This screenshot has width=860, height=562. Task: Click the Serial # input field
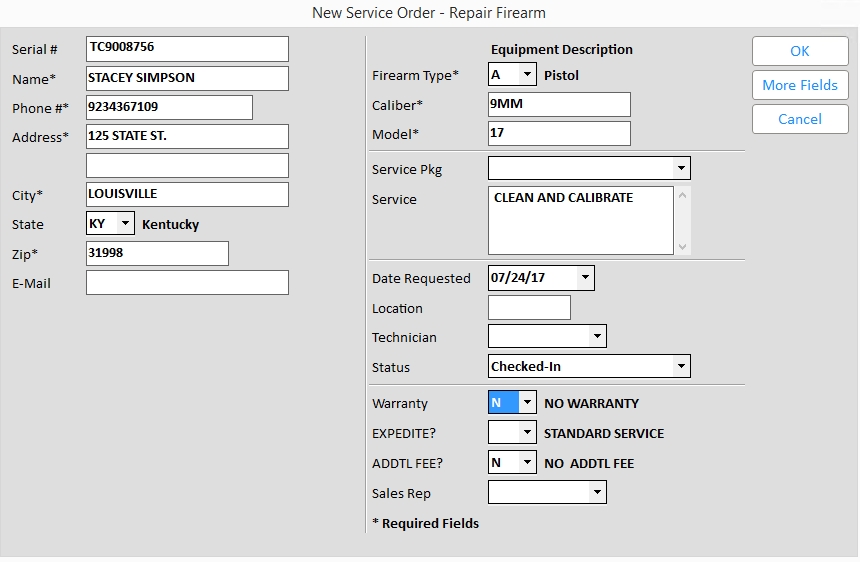(x=187, y=48)
